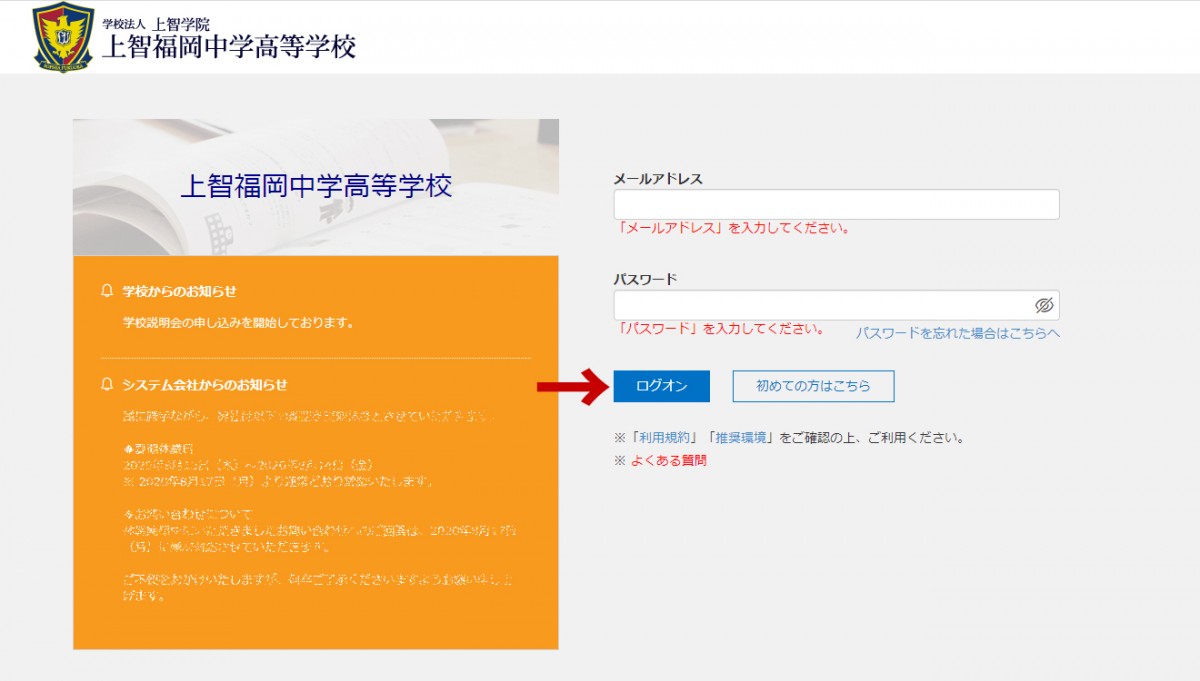1200x681 pixels.
Task: Open the 利用規約 link
Action: 664,438
